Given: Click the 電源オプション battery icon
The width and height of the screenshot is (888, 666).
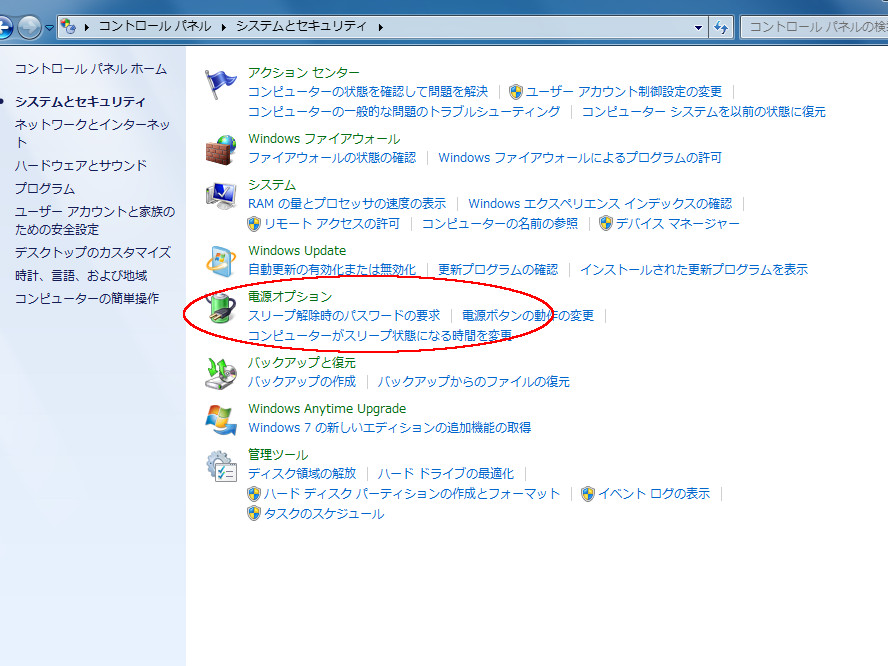Looking at the screenshot, I should (x=220, y=309).
